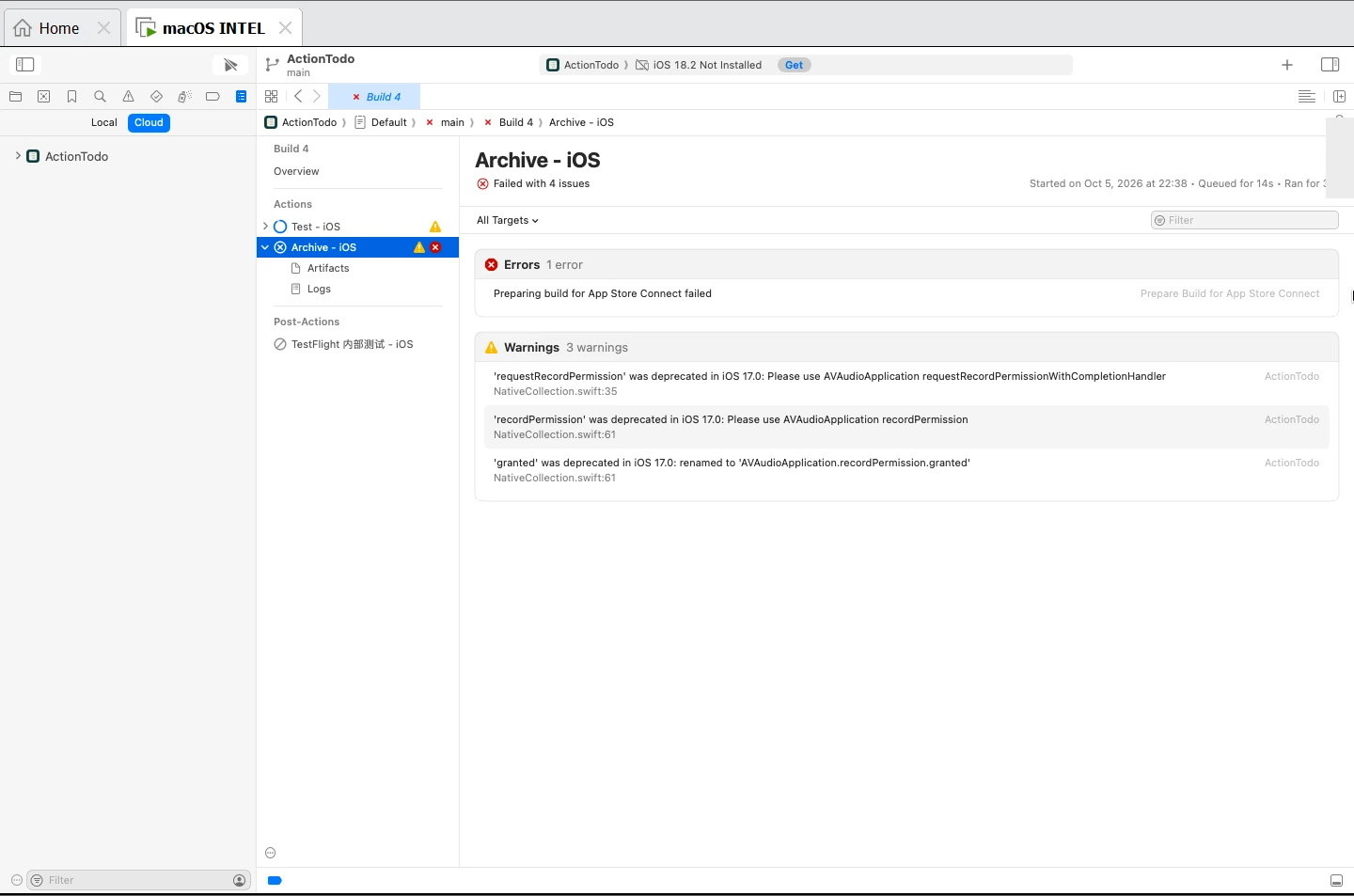The width and height of the screenshot is (1354, 896).
Task: Open the Test navigator diamond icon
Action: (156, 96)
